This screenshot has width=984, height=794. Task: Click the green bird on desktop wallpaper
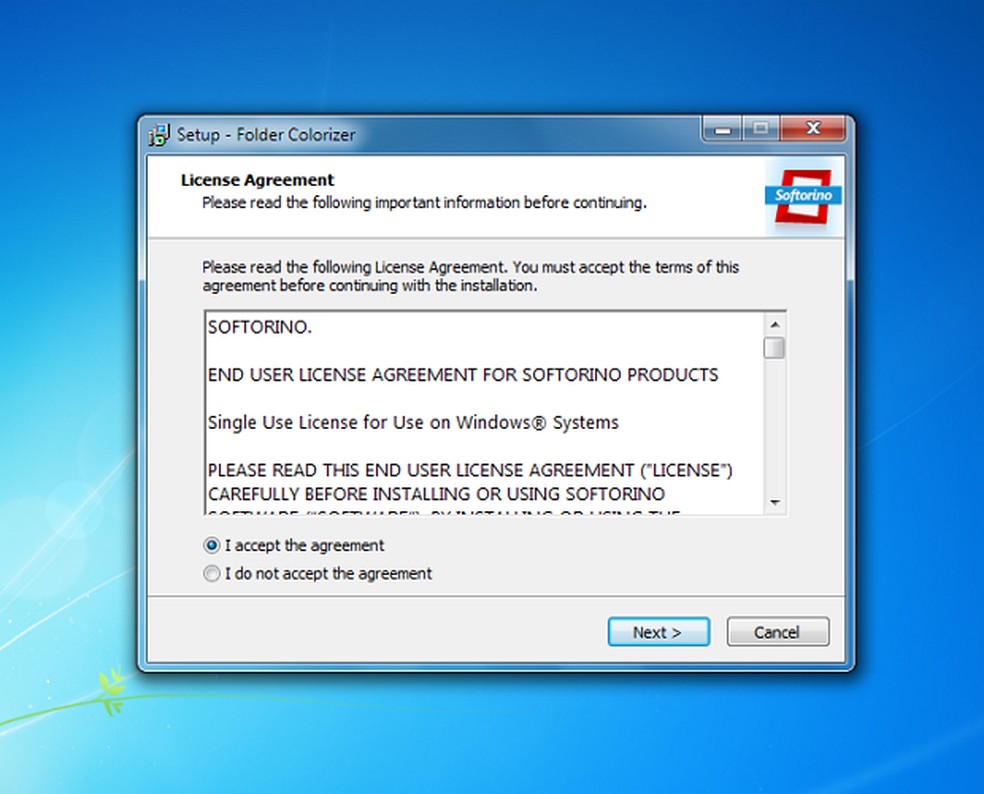pos(112,690)
